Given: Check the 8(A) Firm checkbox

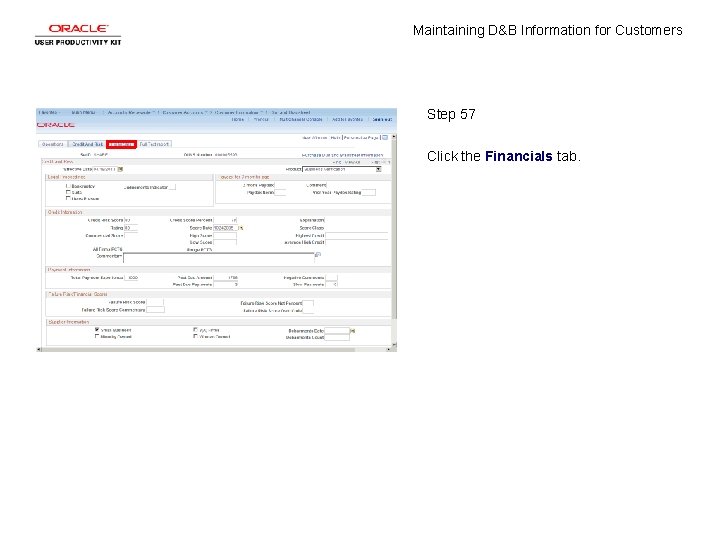Looking at the screenshot, I should (x=196, y=330).
